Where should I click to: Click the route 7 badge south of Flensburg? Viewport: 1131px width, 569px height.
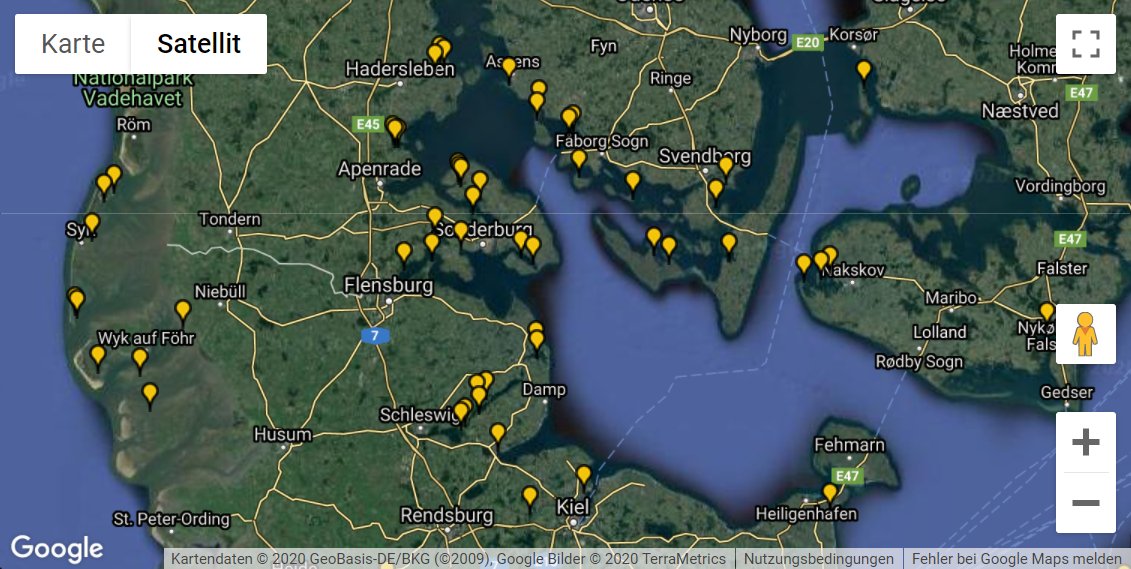(375, 335)
